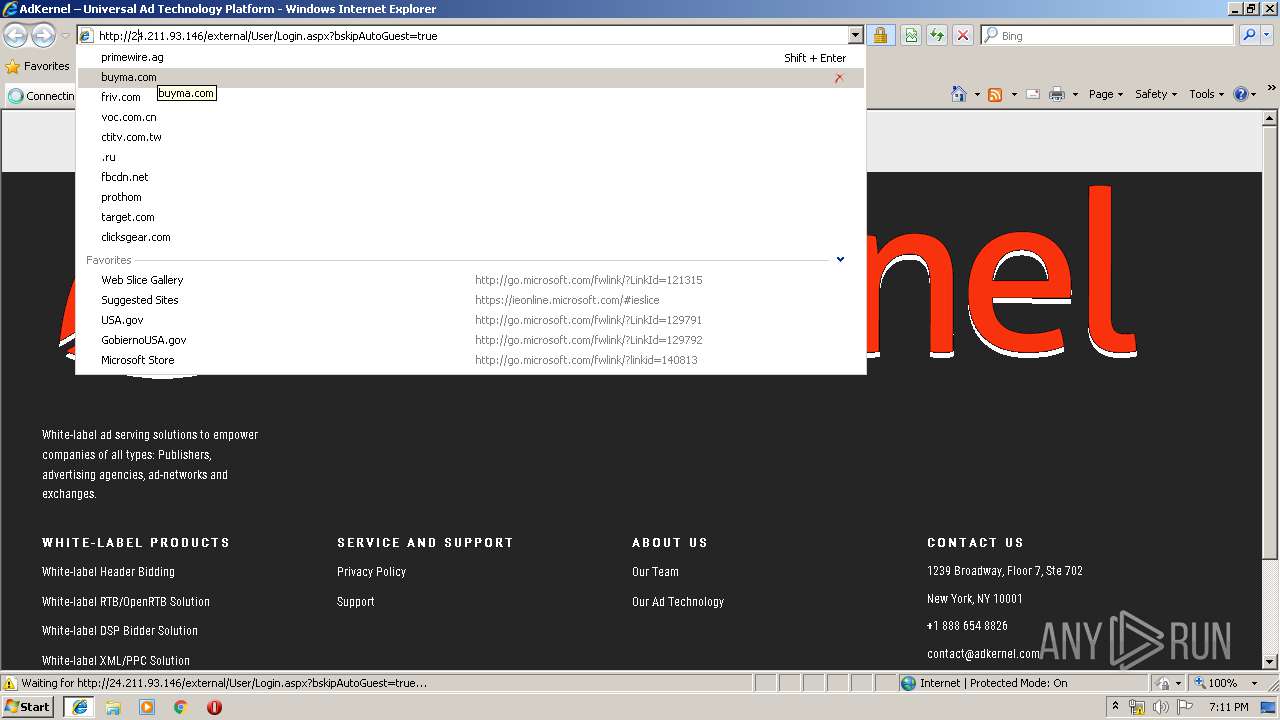
Task: Click the Print icon
Action: pyautogui.click(x=1057, y=94)
